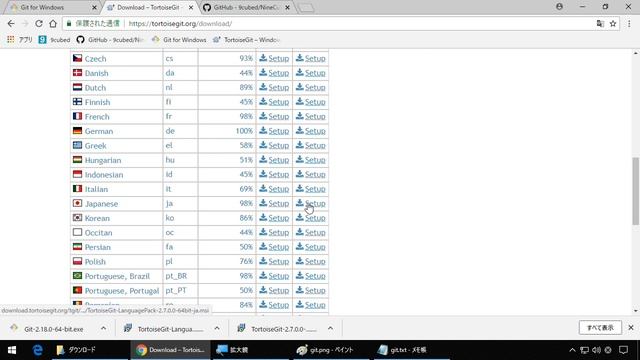Expand options for TortoiseGit-Langua download

(217, 328)
